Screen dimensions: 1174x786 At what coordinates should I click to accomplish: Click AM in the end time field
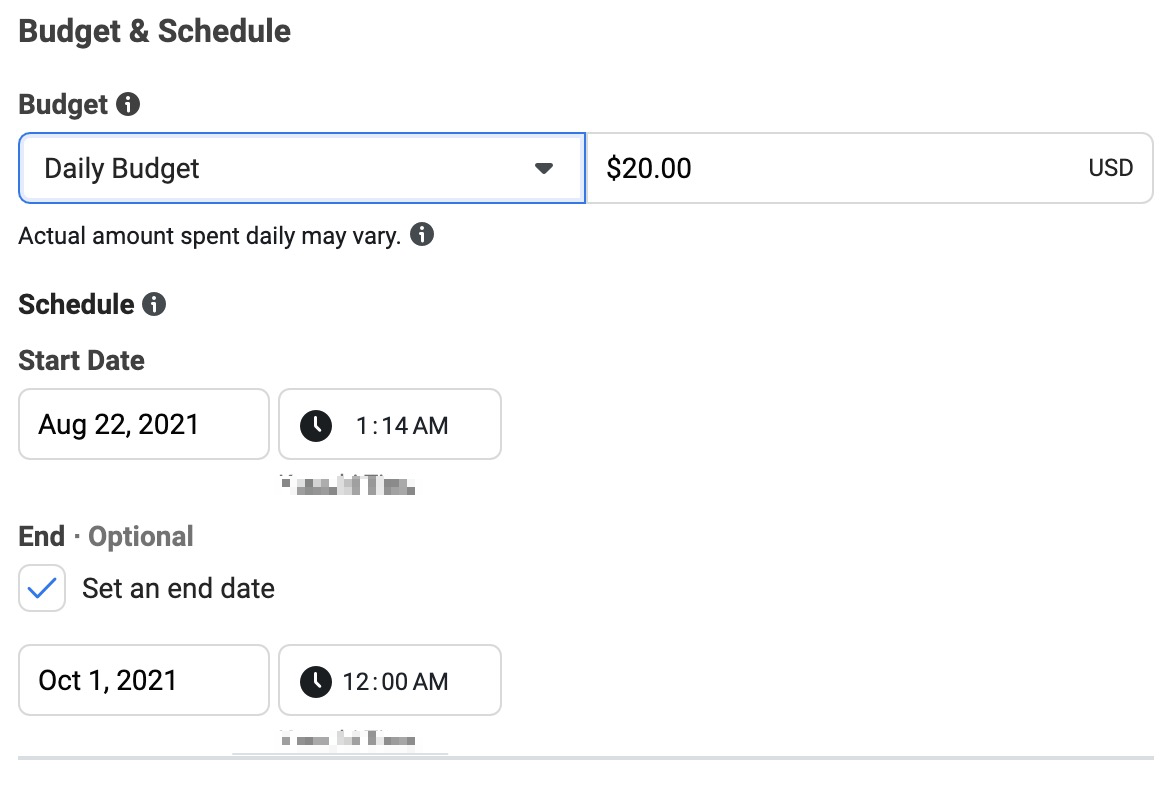431,682
